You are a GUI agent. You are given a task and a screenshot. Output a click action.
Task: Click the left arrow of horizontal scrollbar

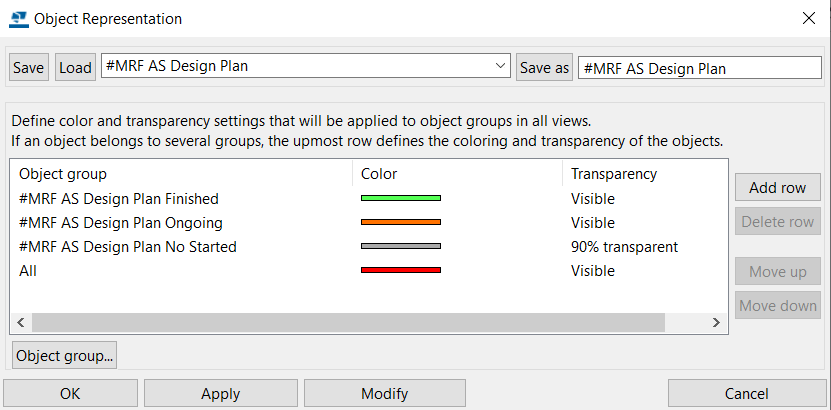(22, 322)
